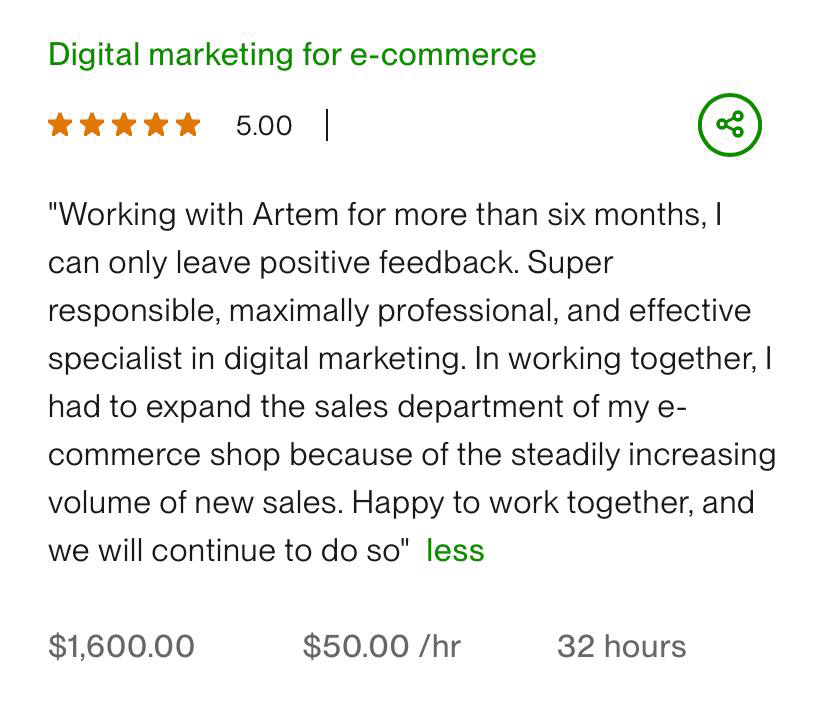
Task: Click 'we will continue to do so' text
Action: [x=228, y=551]
